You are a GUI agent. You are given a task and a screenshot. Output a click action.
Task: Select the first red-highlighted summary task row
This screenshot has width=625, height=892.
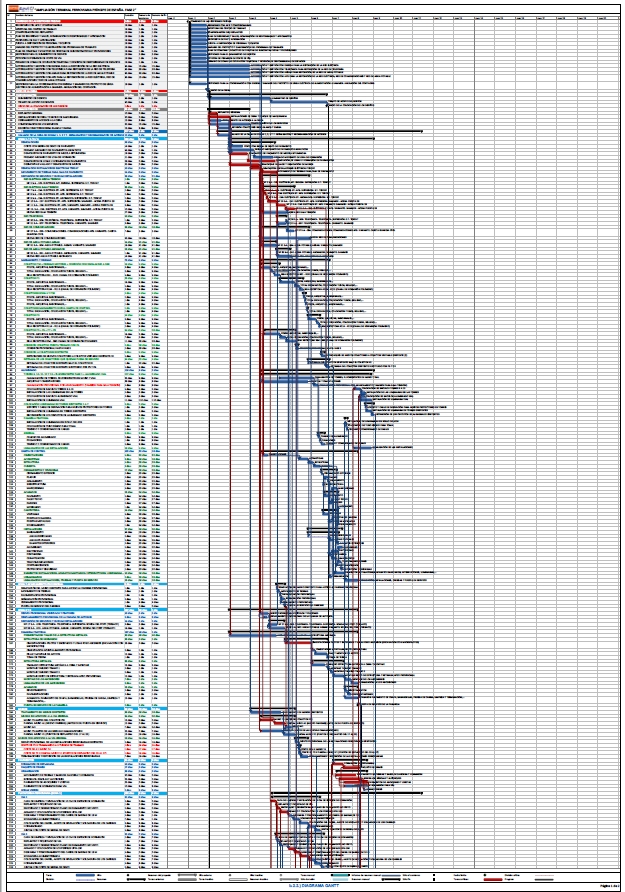click(87, 21)
